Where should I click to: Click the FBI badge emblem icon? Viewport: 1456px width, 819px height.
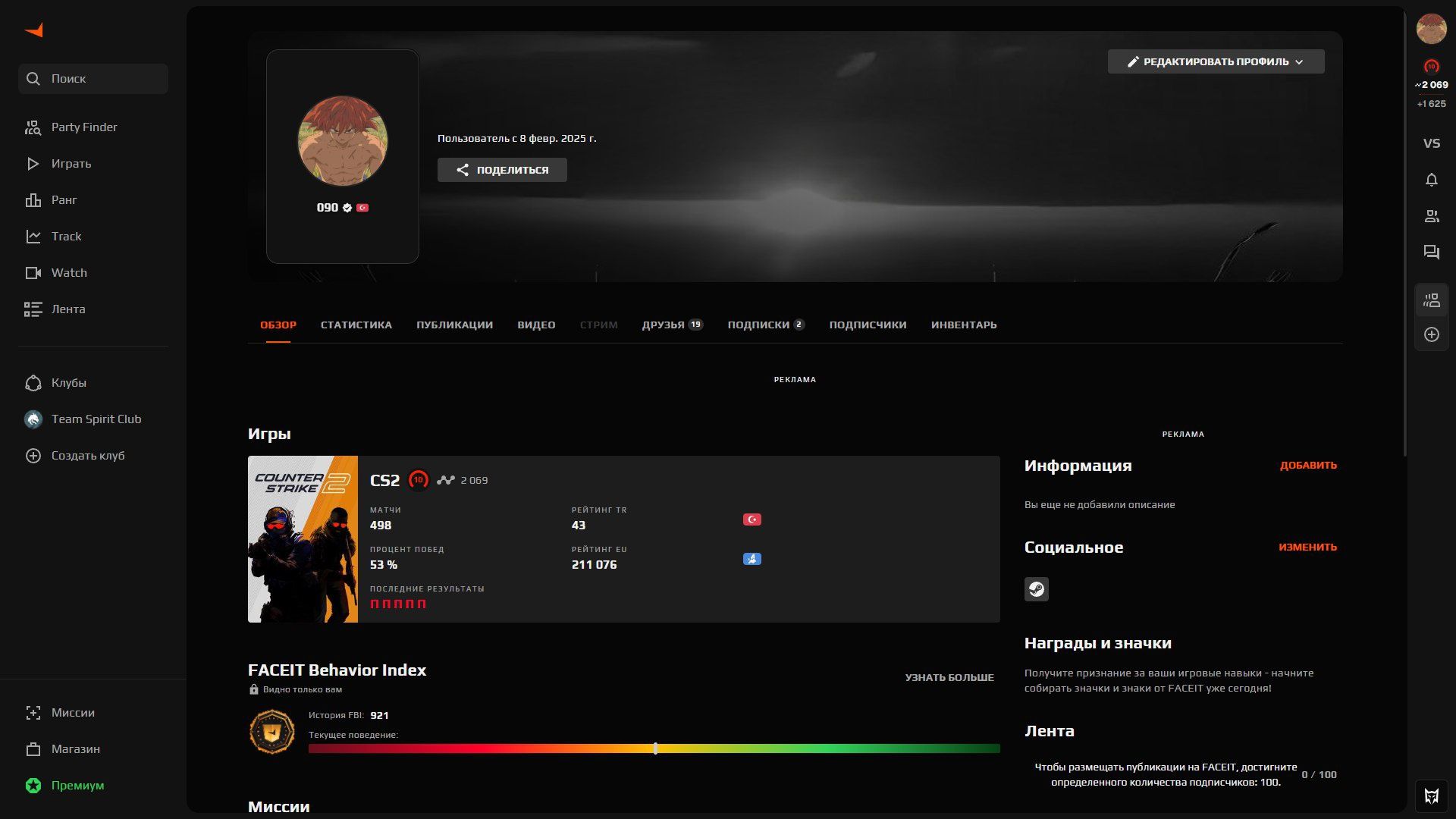click(271, 733)
